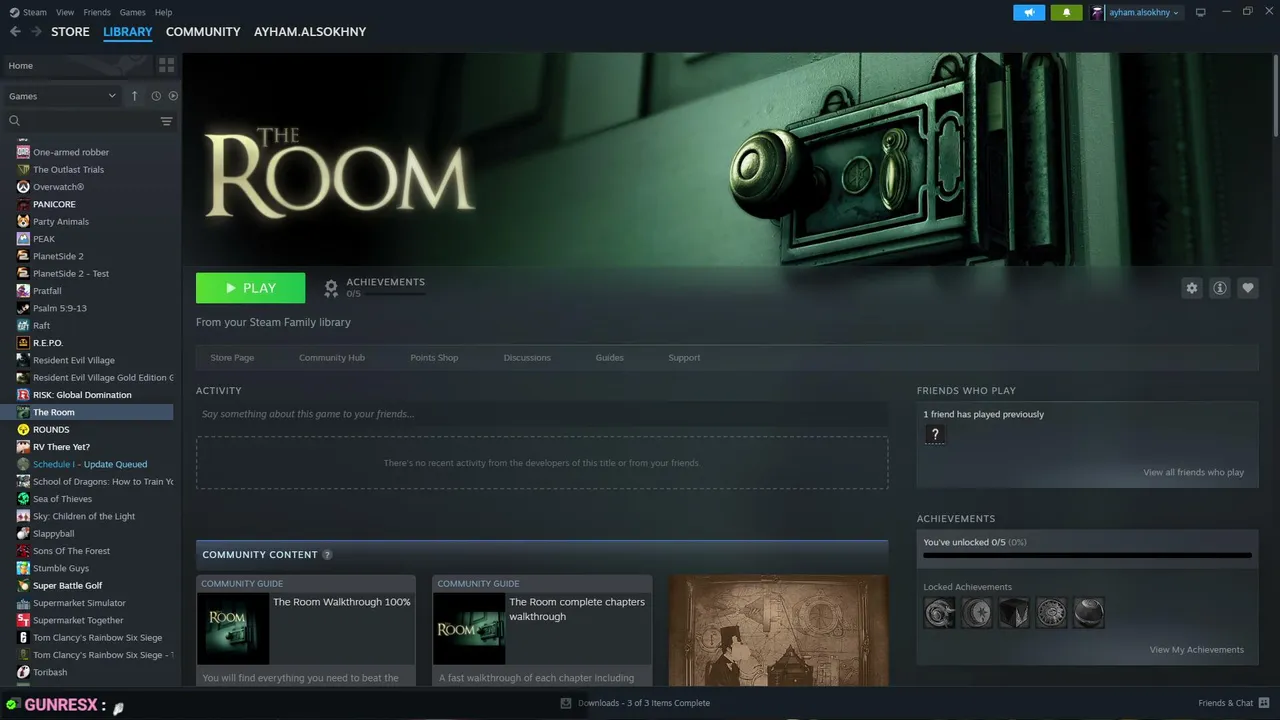1280x720 pixels.
Task: Click the ROUNDS game icon in the list
Action: coord(23,430)
